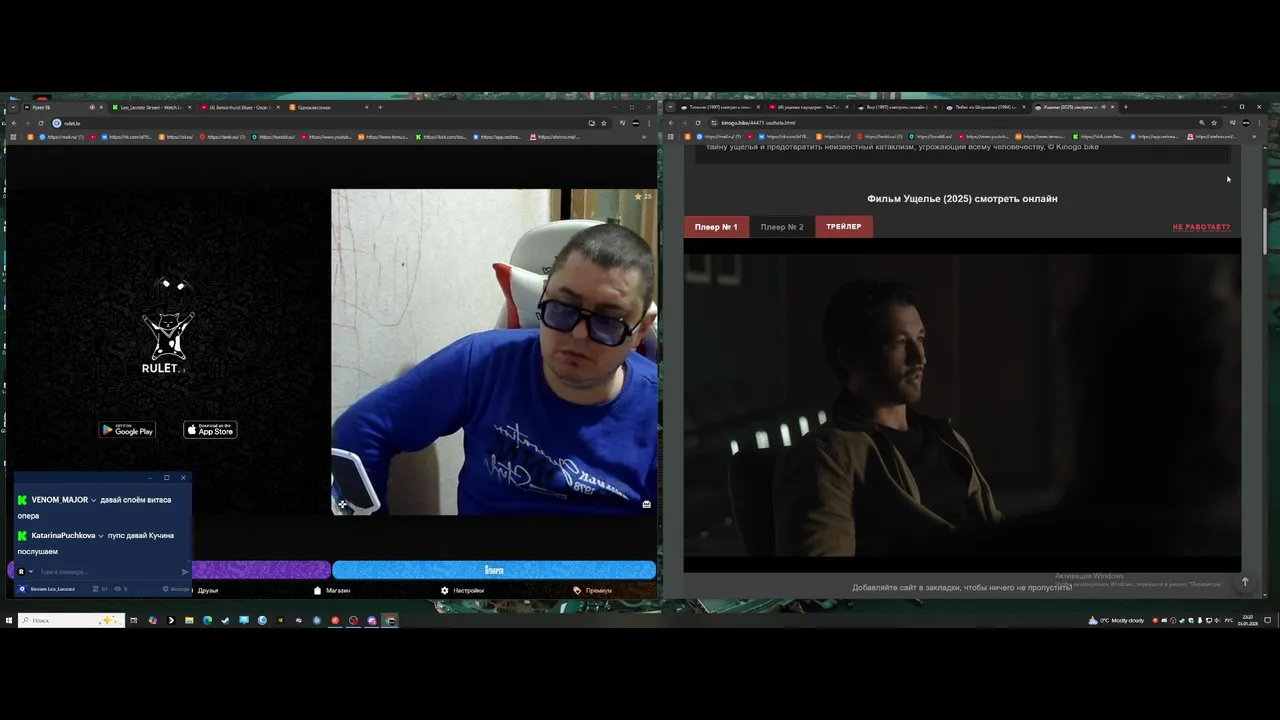Click VENOM_MAJOR Kick badge icon
Screen dimensions: 1280x720
click(x=22, y=500)
